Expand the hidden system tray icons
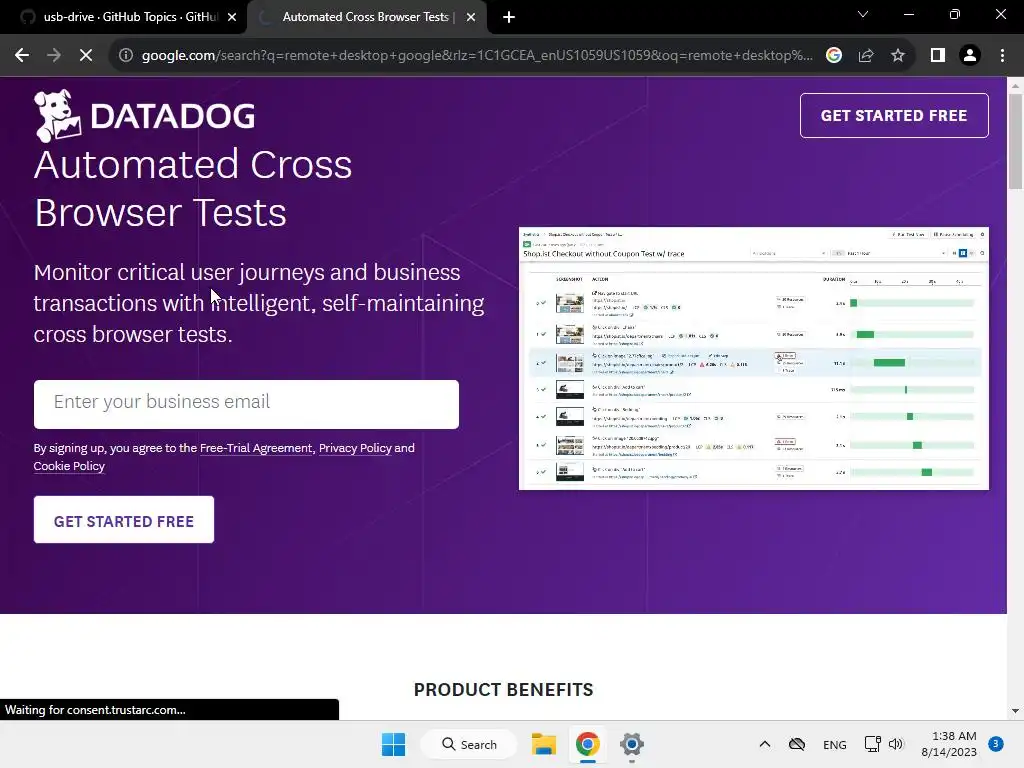Screen dimensions: 1024x768 point(765,744)
